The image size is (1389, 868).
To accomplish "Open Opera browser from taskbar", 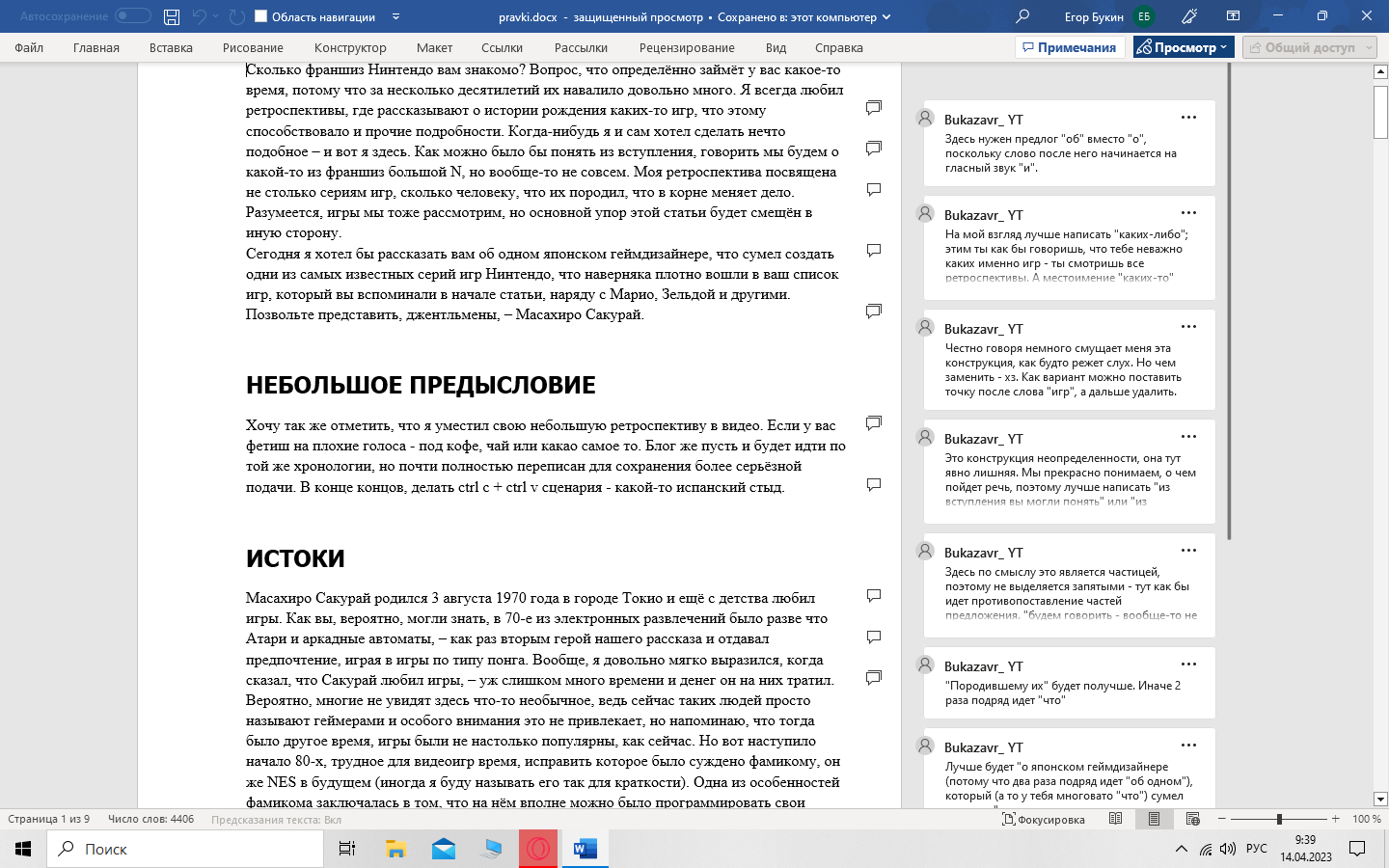I will click(x=538, y=849).
